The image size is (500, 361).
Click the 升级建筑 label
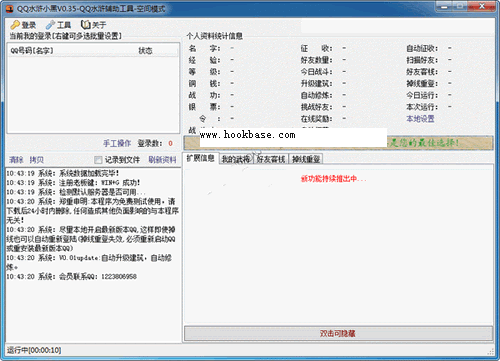pyautogui.click(x=317, y=84)
